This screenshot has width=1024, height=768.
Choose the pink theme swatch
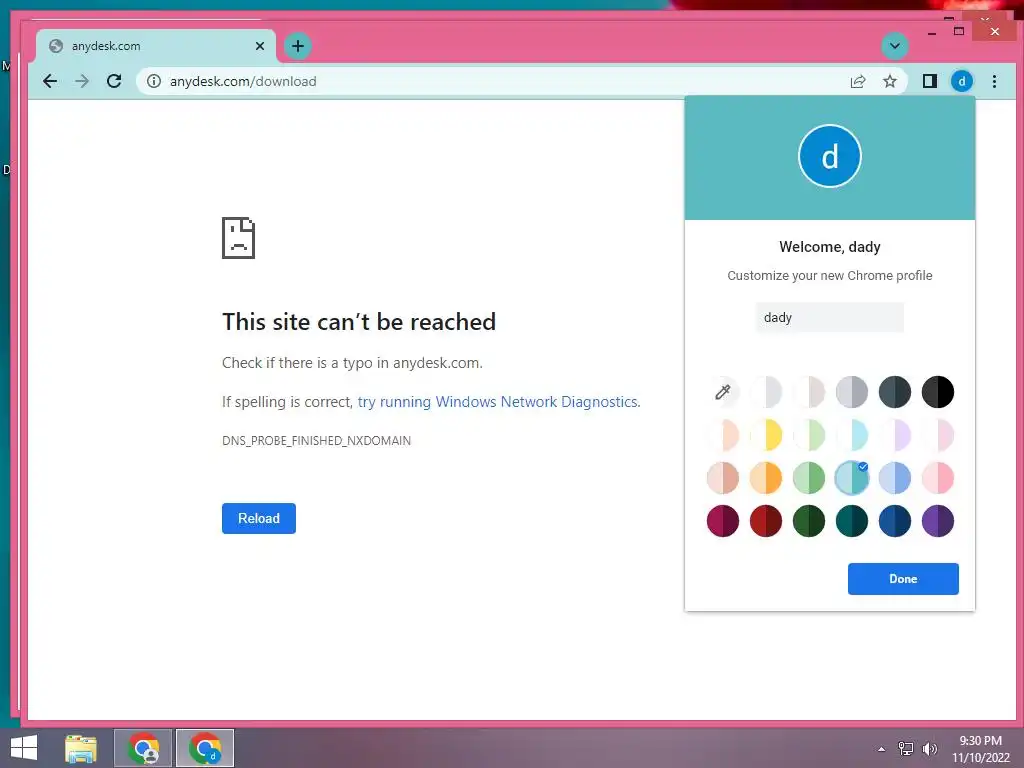pyautogui.click(x=938, y=478)
